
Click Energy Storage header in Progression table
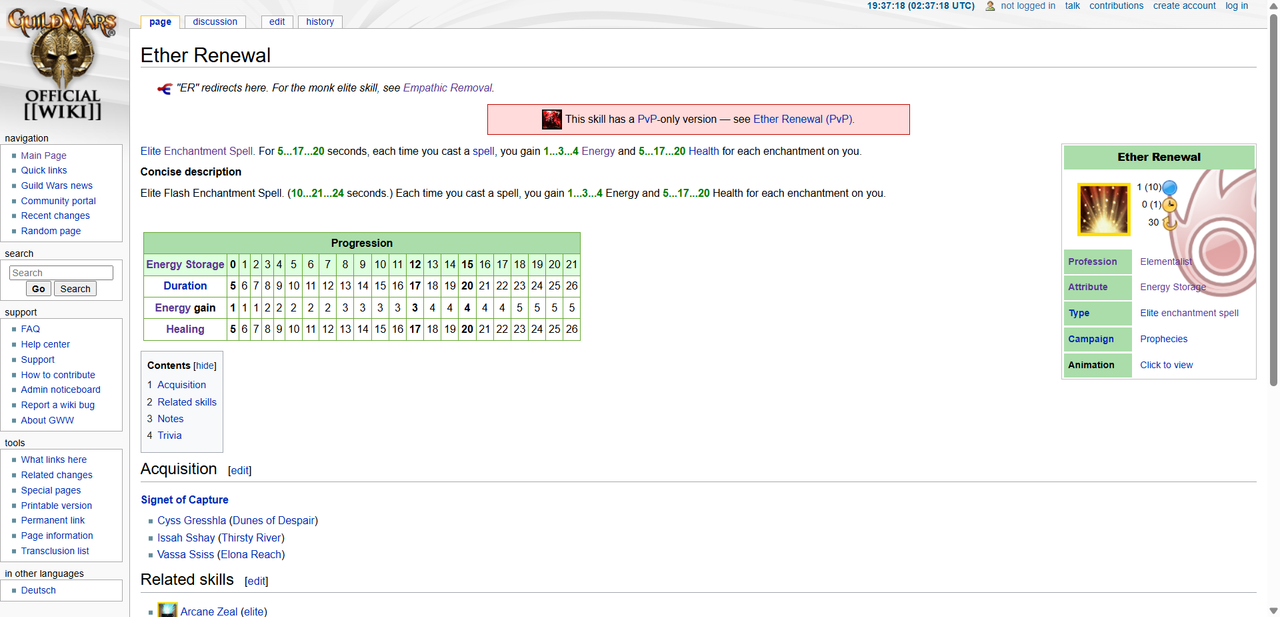[185, 265]
